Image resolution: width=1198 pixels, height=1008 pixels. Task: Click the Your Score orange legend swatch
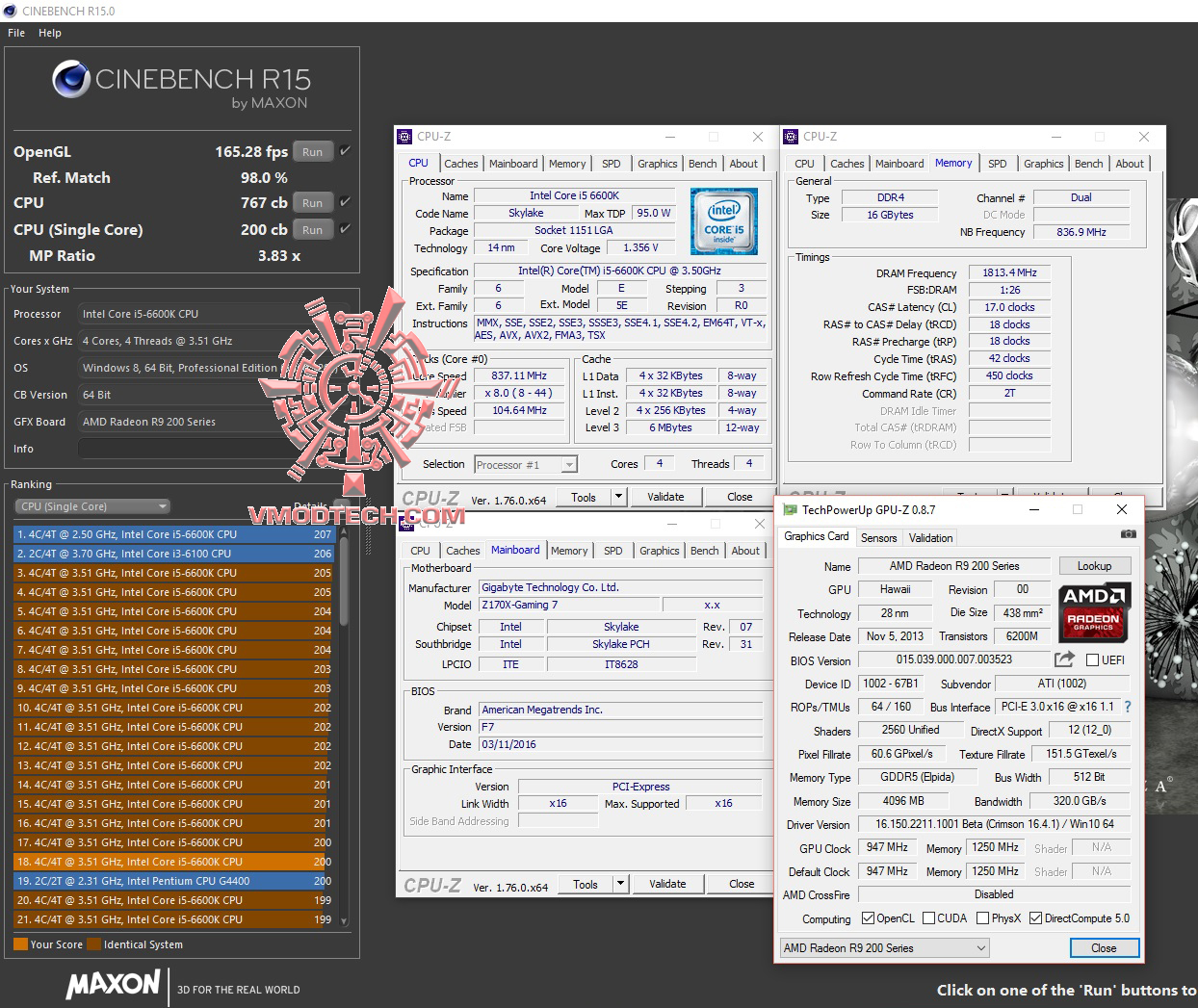(20, 944)
